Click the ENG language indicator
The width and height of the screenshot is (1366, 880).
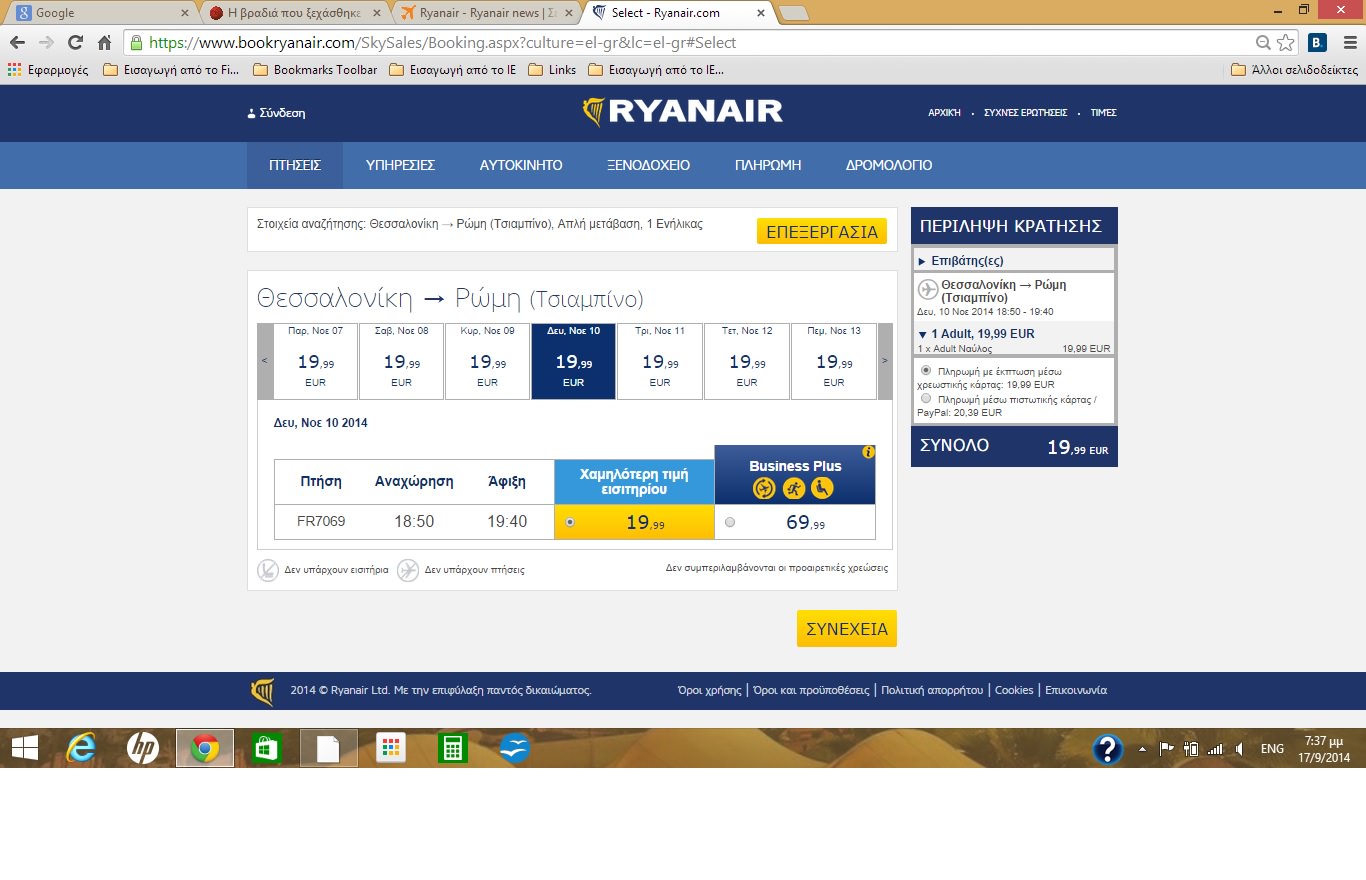coord(1272,749)
